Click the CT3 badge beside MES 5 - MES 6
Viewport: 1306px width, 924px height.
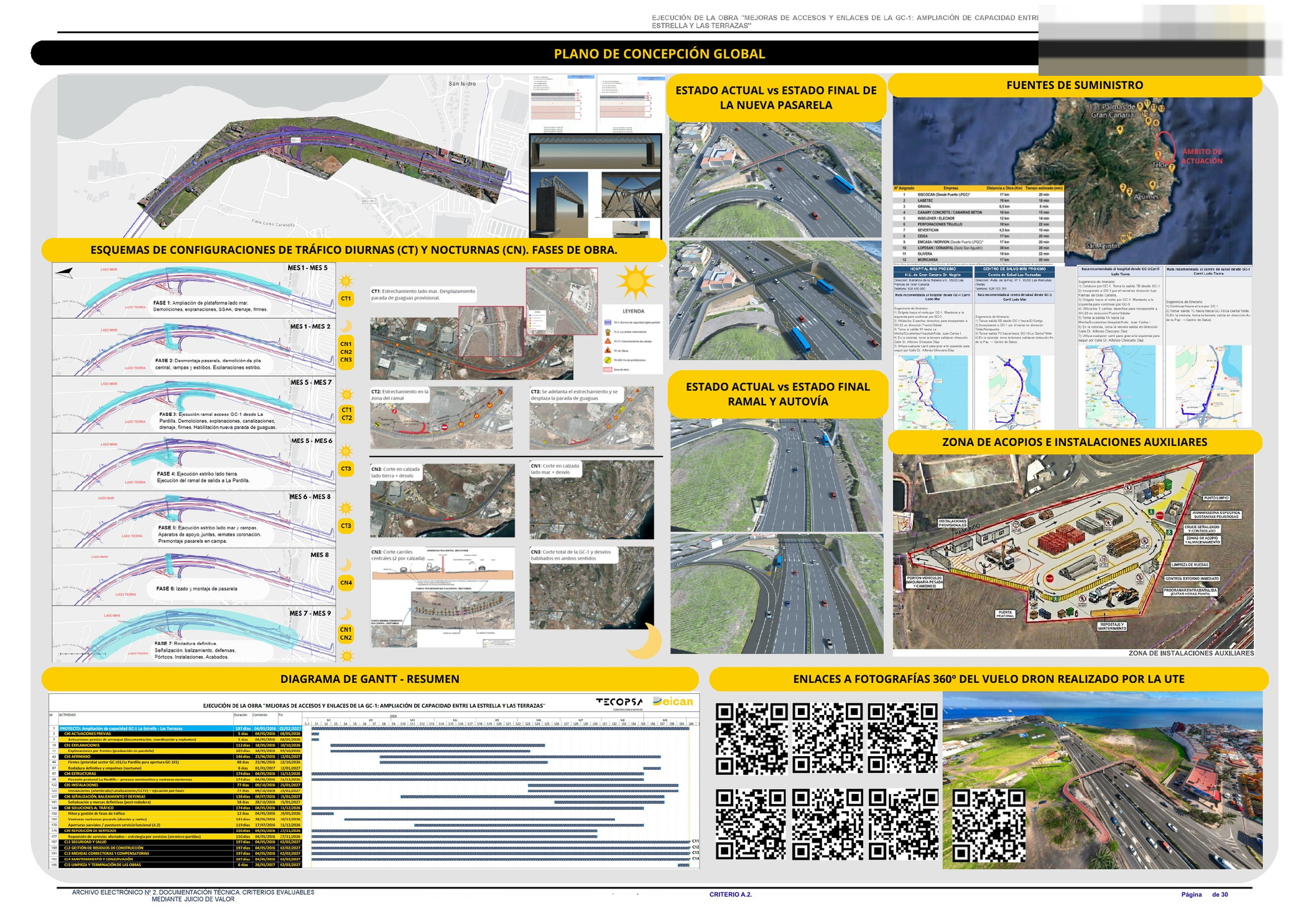point(346,469)
